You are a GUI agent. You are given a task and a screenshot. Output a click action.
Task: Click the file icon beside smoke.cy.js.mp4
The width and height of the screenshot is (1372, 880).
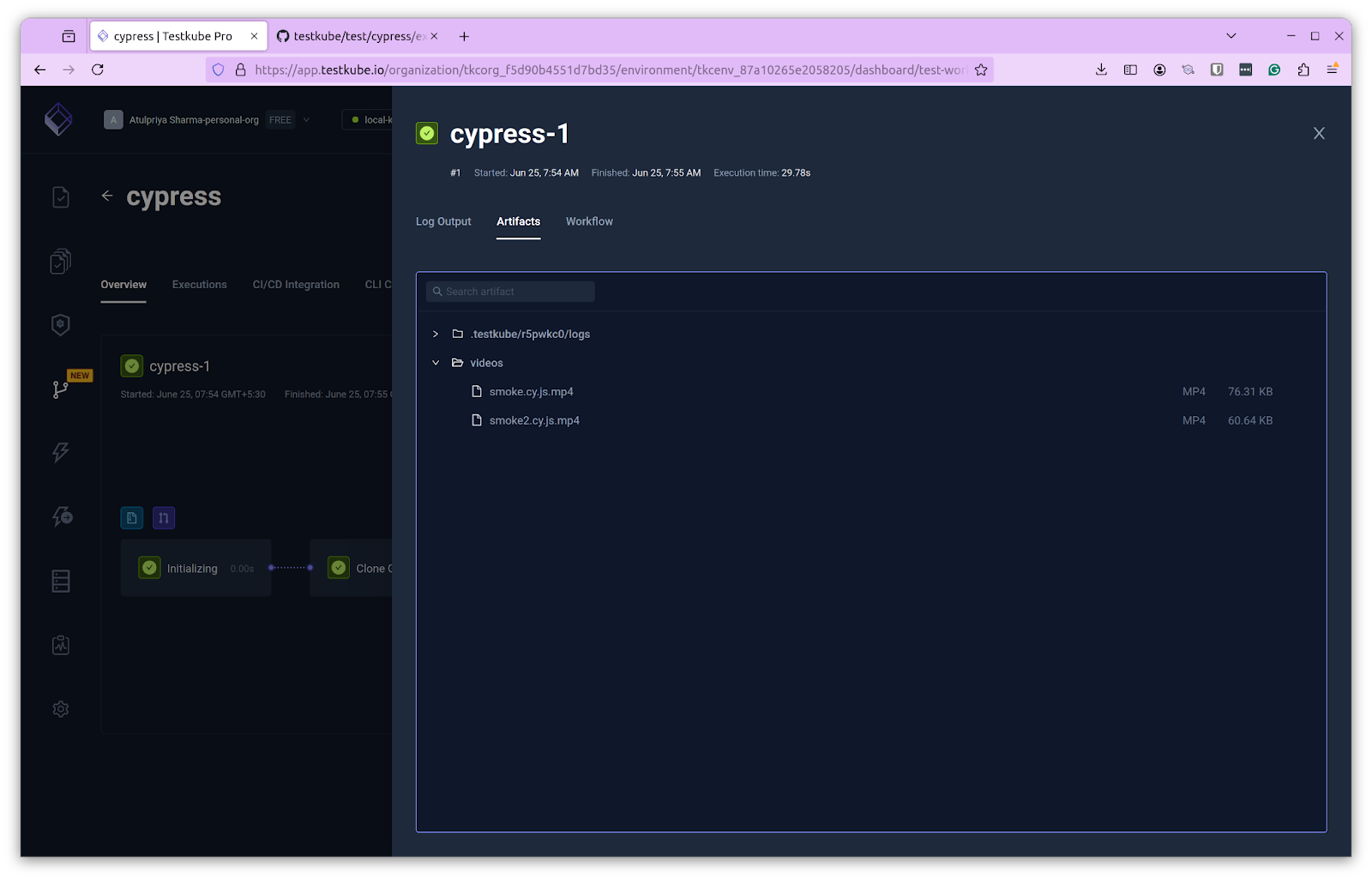(477, 391)
